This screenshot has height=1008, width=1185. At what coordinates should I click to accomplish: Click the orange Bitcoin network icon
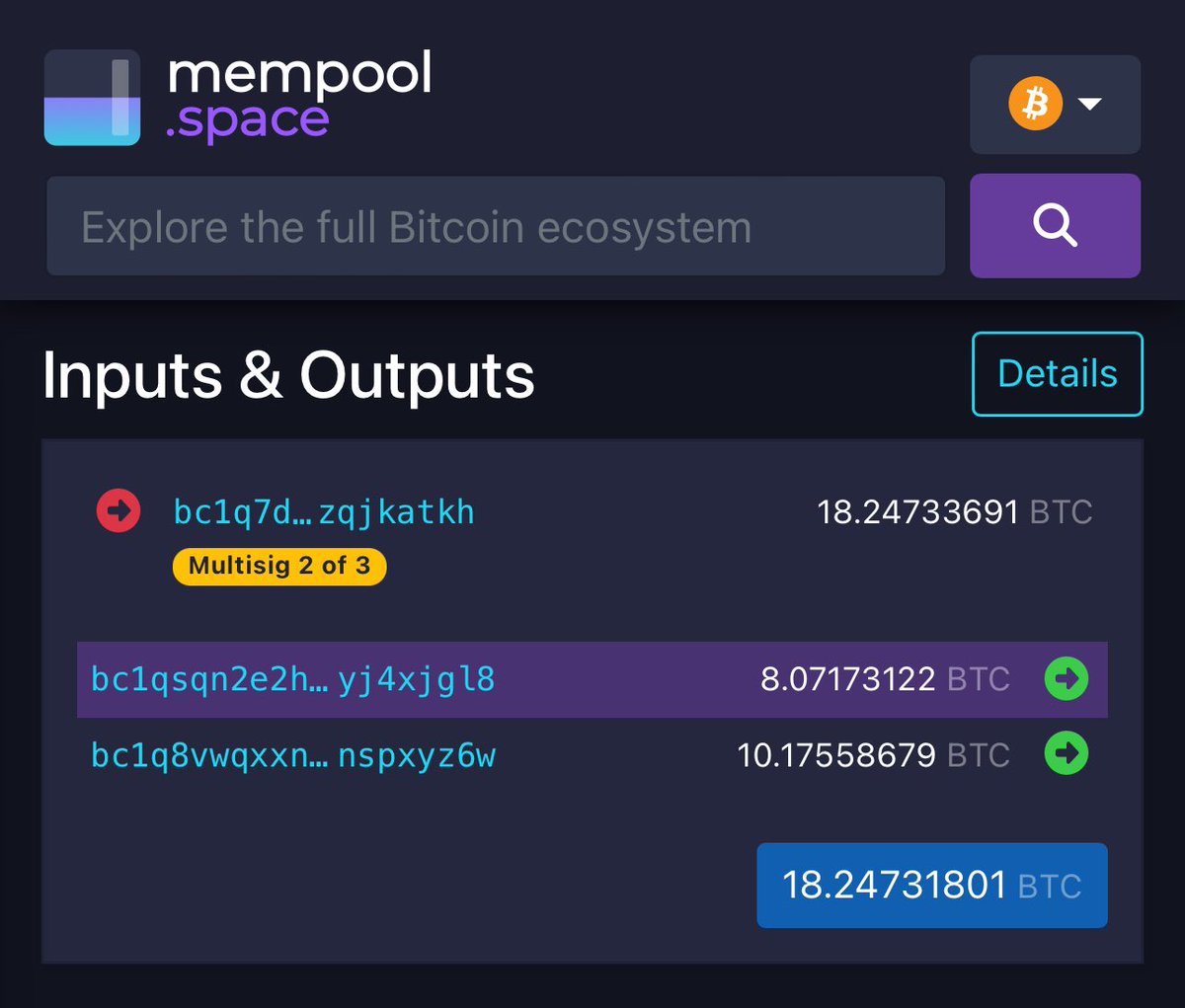click(x=1035, y=104)
